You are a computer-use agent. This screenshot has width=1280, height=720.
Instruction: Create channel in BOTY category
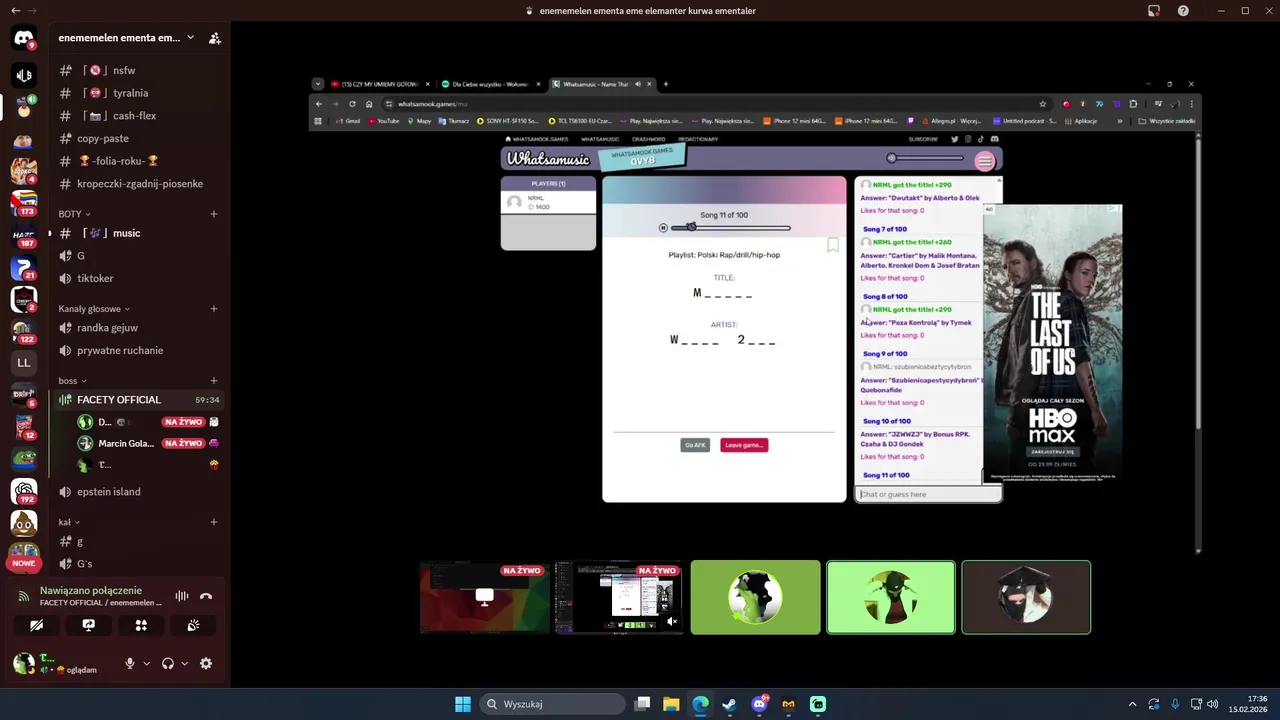[x=214, y=214]
